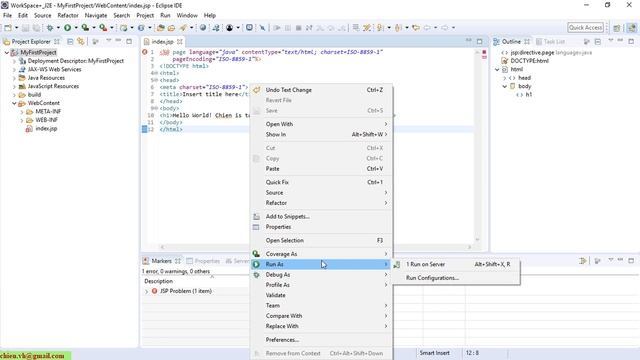Click the Quick Access search field
This screenshot has width=640, height=360.
[585, 28]
